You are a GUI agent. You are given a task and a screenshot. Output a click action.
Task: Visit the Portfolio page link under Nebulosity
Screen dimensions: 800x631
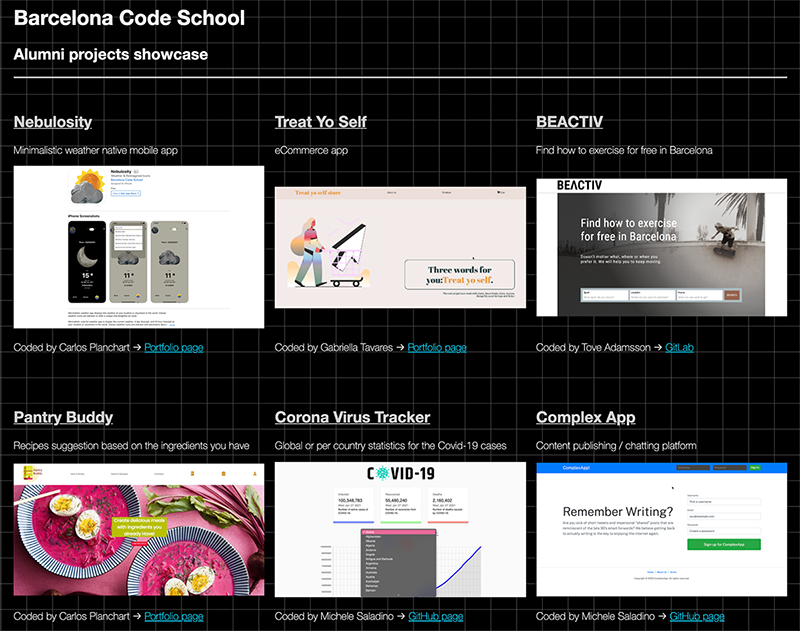[174, 348]
